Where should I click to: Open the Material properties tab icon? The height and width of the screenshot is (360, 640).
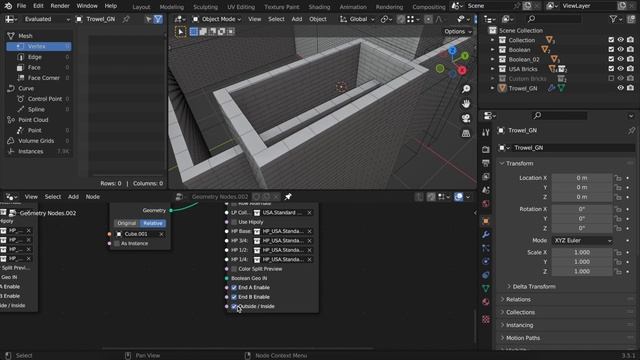(x=486, y=302)
